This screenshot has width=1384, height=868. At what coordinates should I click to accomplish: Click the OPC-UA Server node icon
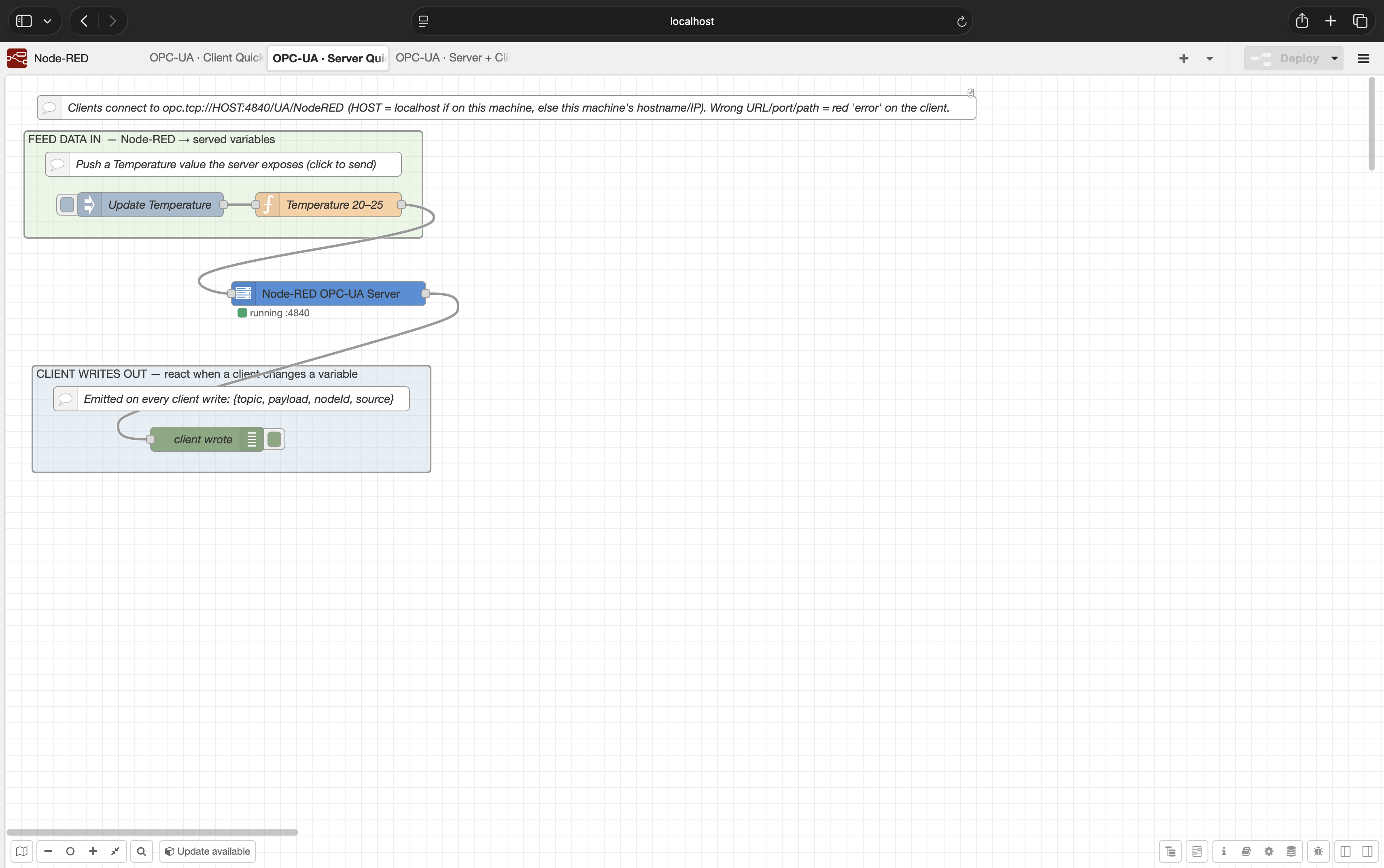(x=244, y=293)
